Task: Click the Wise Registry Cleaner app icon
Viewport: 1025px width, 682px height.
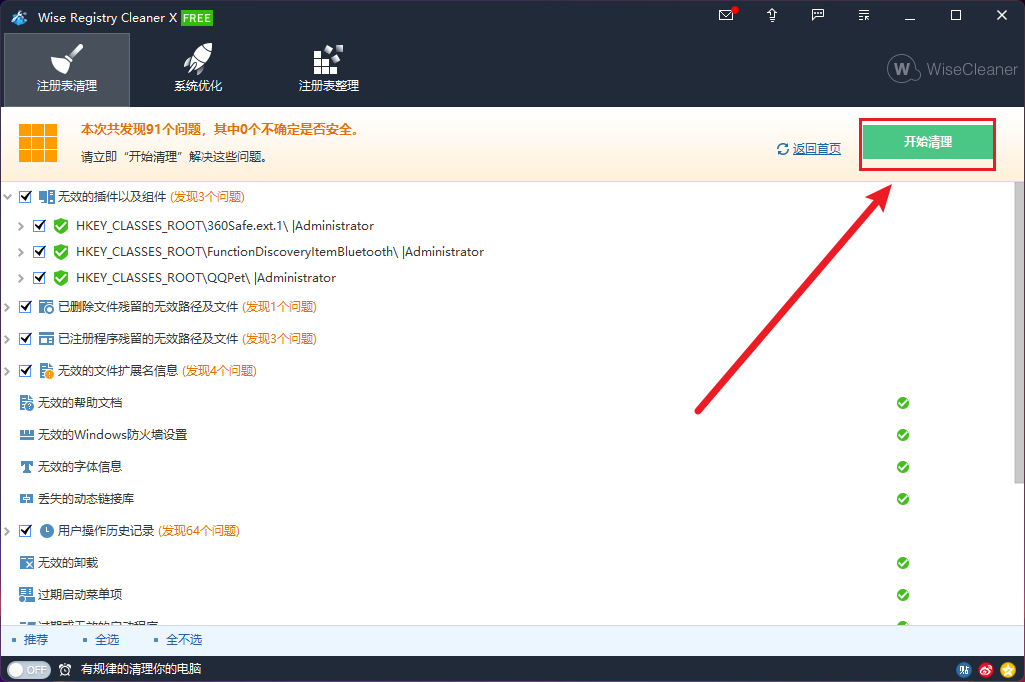Action: [20, 18]
